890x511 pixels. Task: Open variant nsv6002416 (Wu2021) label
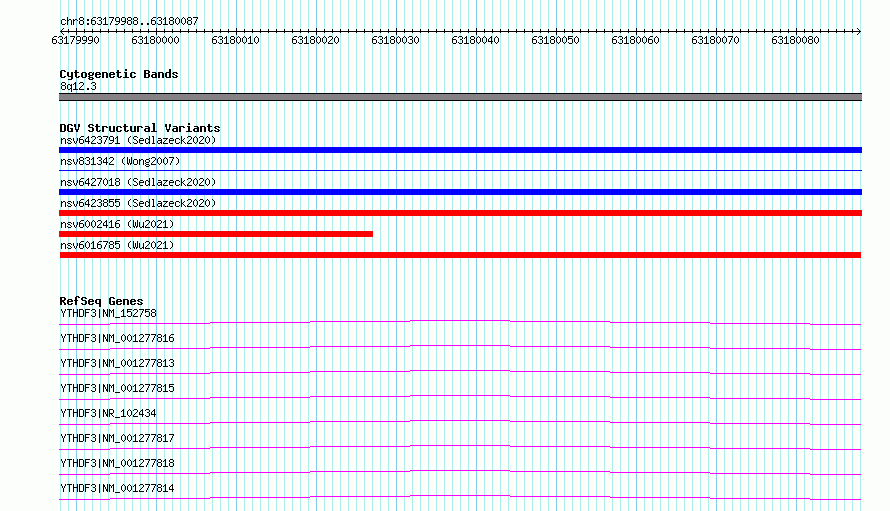pos(117,224)
